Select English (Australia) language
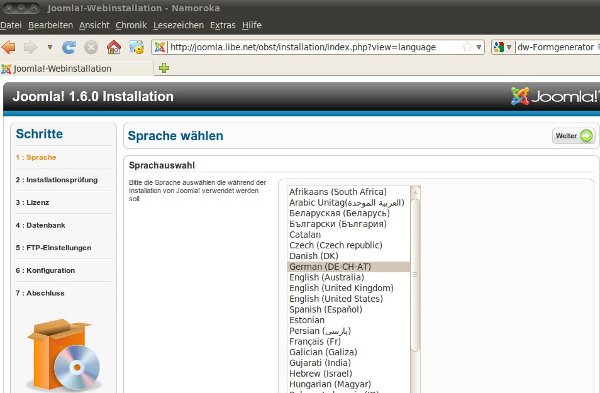This screenshot has height=393, width=600. point(349,277)
